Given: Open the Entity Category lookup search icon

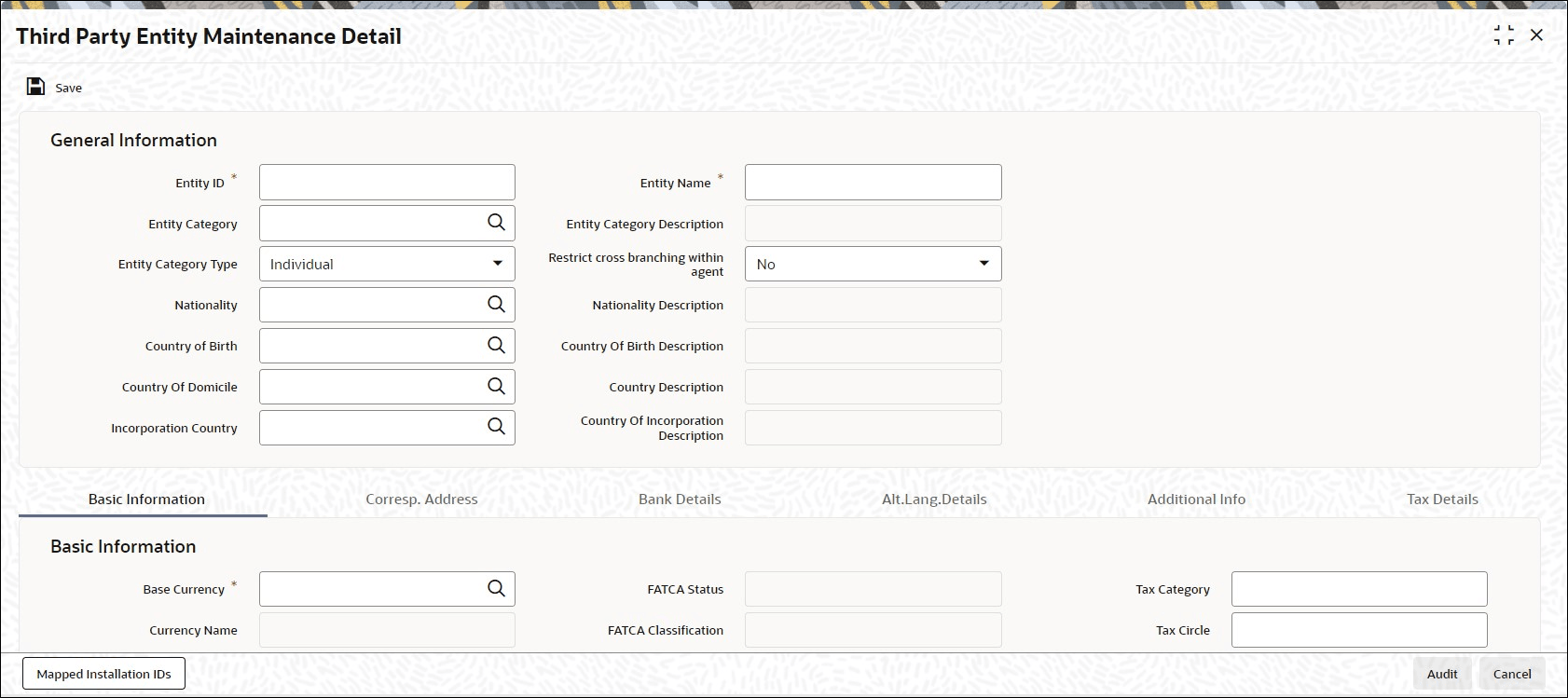Looking at the screenshot, I should tap(496, 223).
